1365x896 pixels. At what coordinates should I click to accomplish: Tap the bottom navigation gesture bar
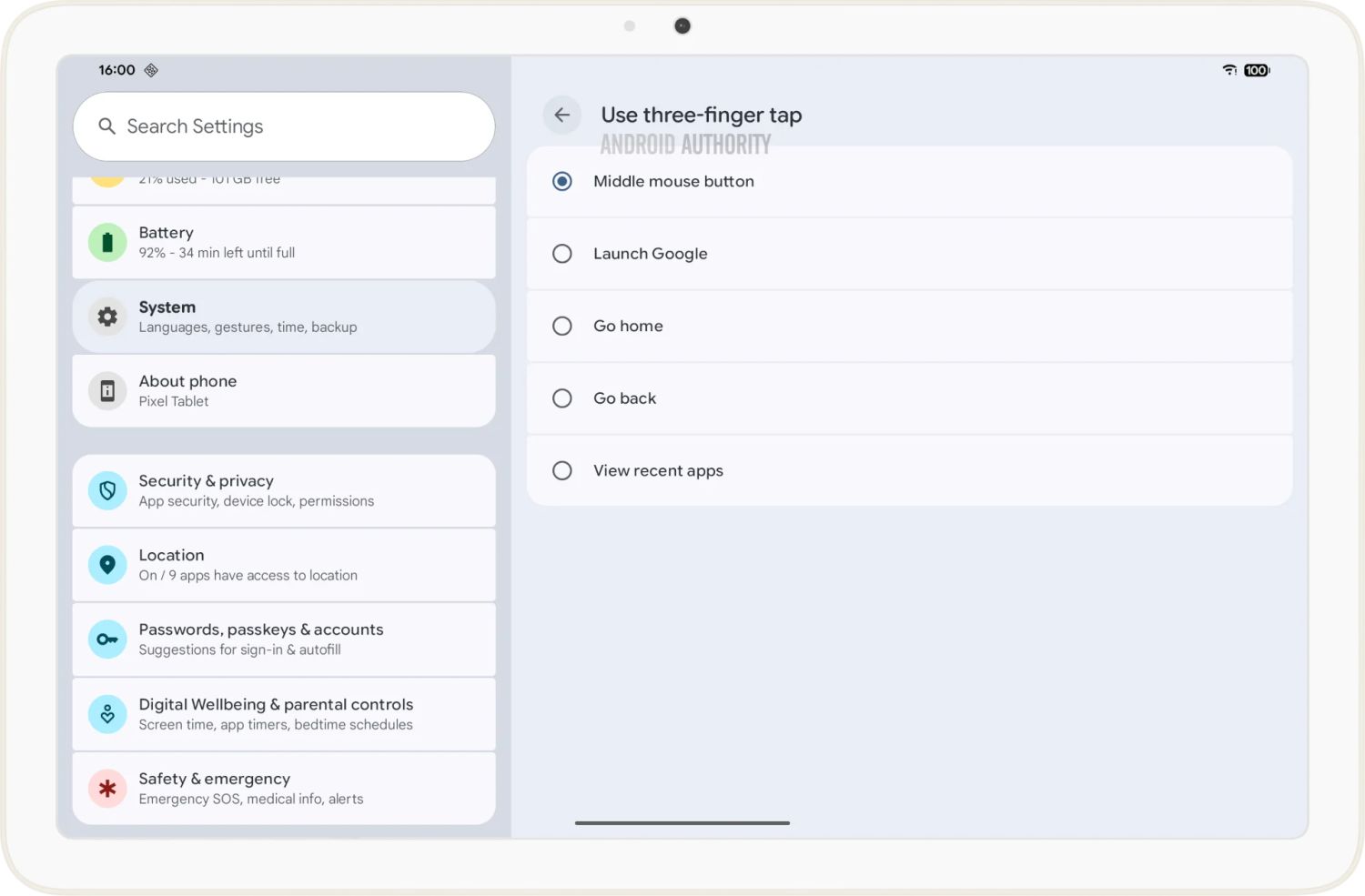pos(682,823)
